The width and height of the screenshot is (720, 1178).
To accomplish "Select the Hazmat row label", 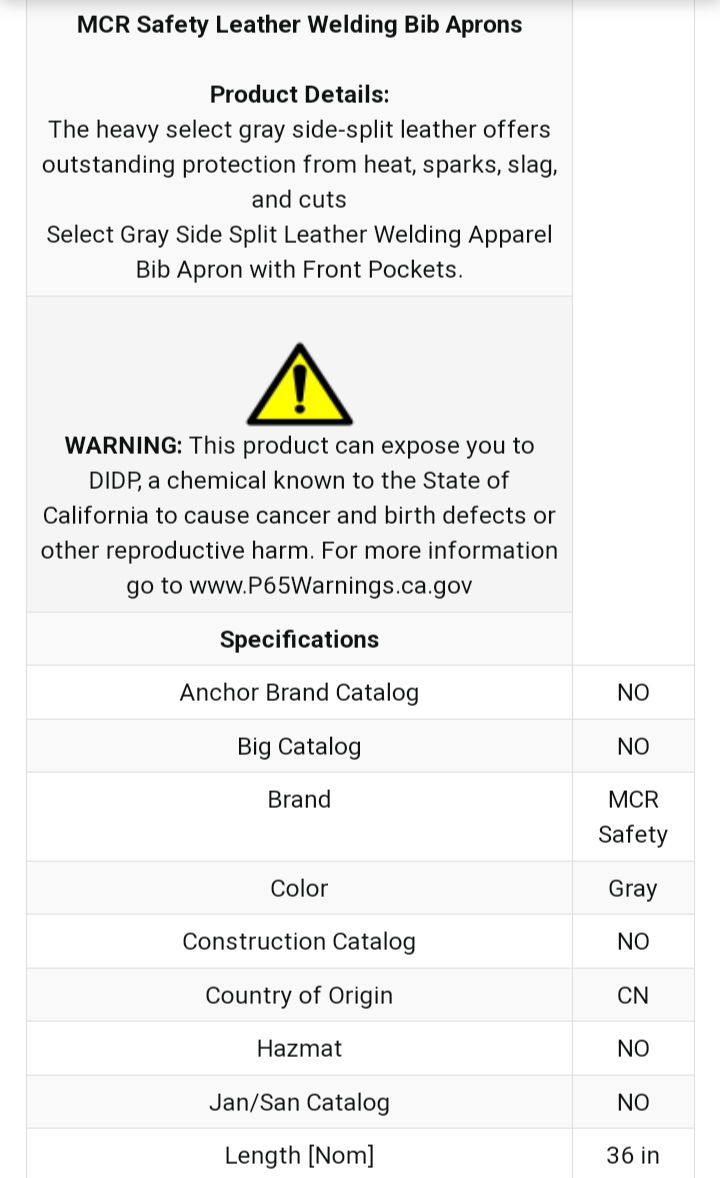I will pos(299,1049).
